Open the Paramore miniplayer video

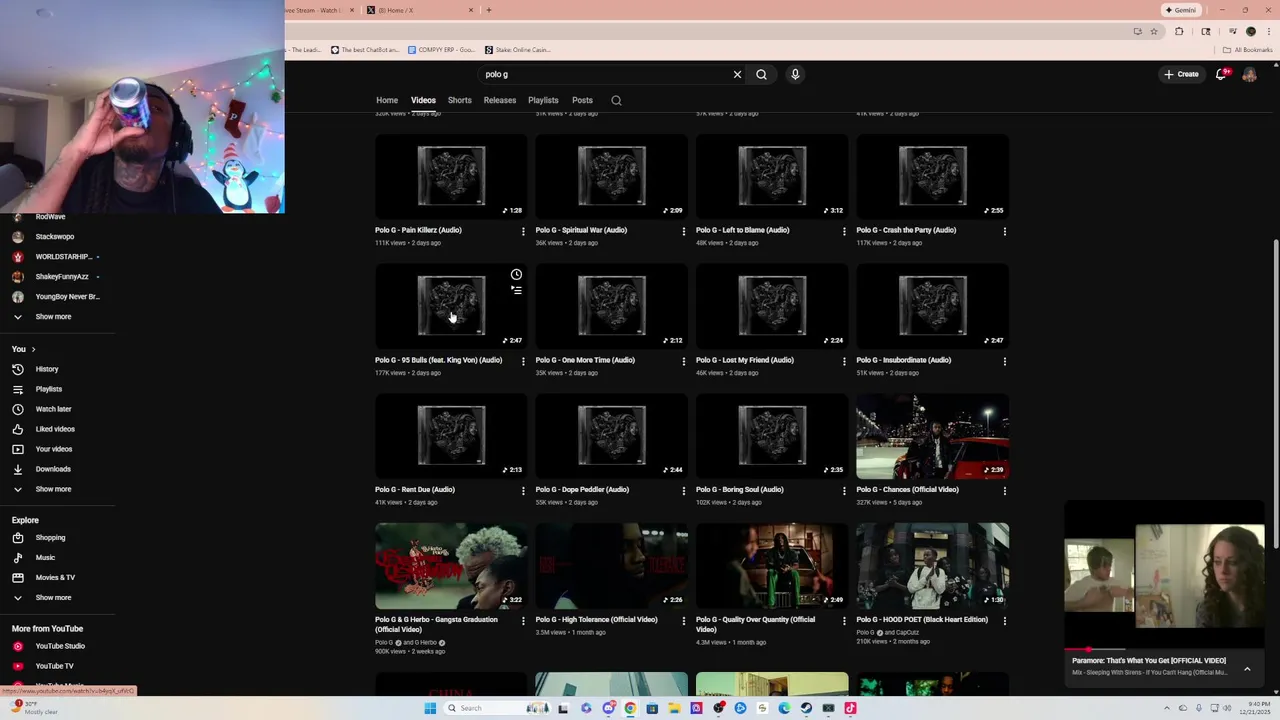point(1165,576)
